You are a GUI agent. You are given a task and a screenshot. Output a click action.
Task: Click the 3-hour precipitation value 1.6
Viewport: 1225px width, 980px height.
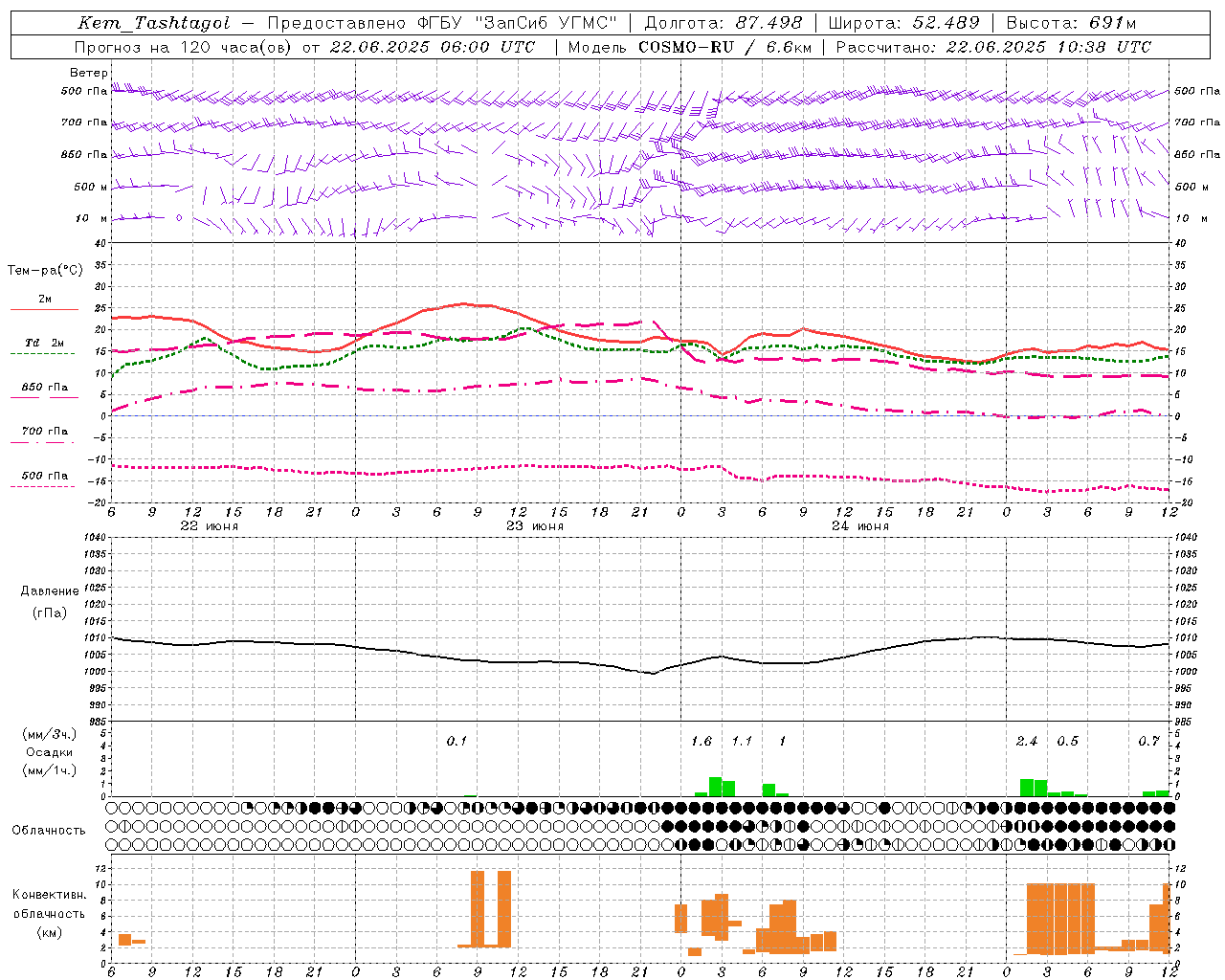coord(702,741)
